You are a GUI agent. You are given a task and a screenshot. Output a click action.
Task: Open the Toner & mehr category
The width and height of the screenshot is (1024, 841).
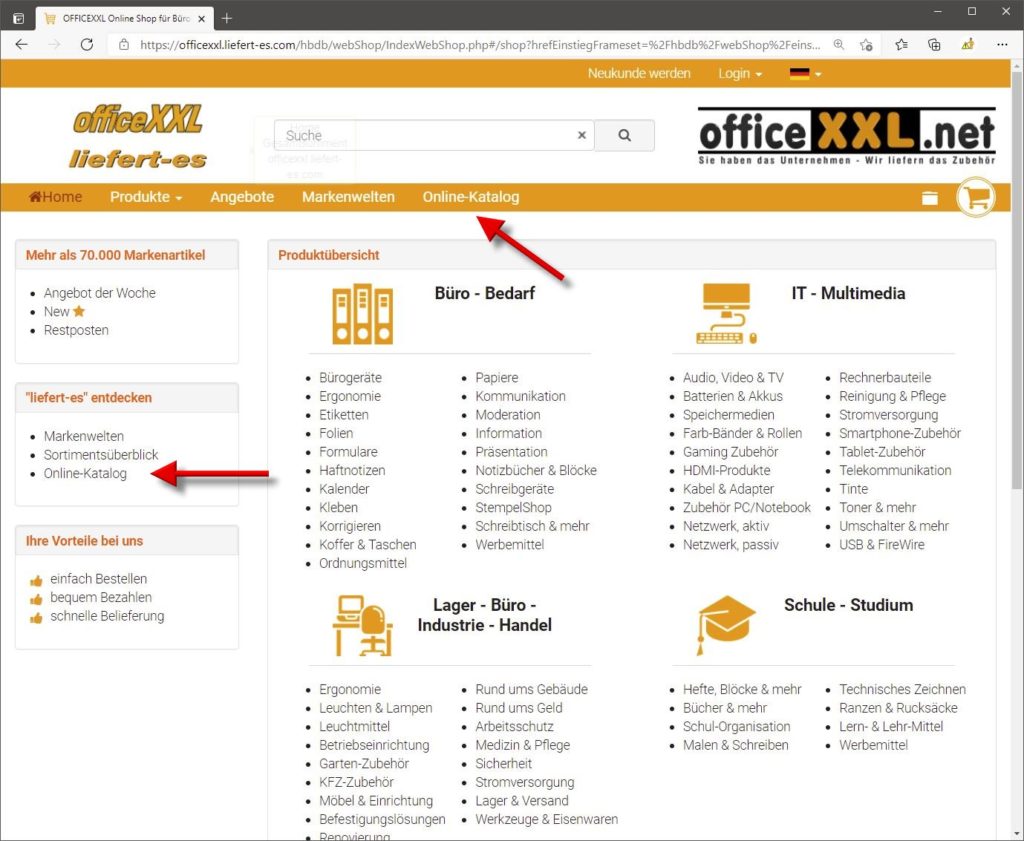click(x=877, y=507)
